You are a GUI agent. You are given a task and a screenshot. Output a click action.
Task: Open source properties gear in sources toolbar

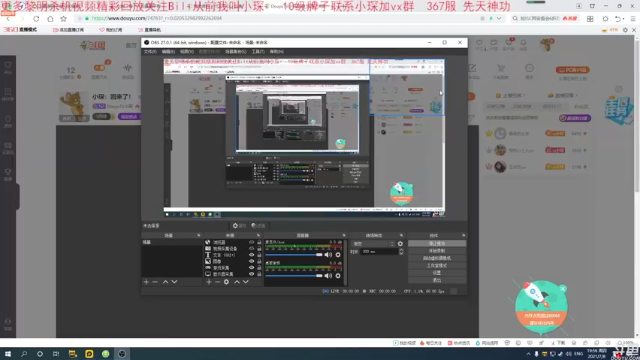click(x=226, y=282)
